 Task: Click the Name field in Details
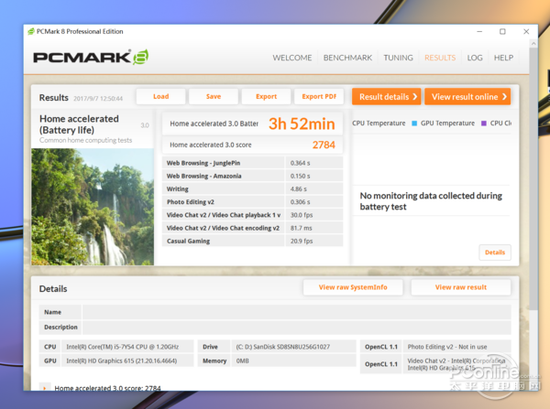click(x=297, y=312)
